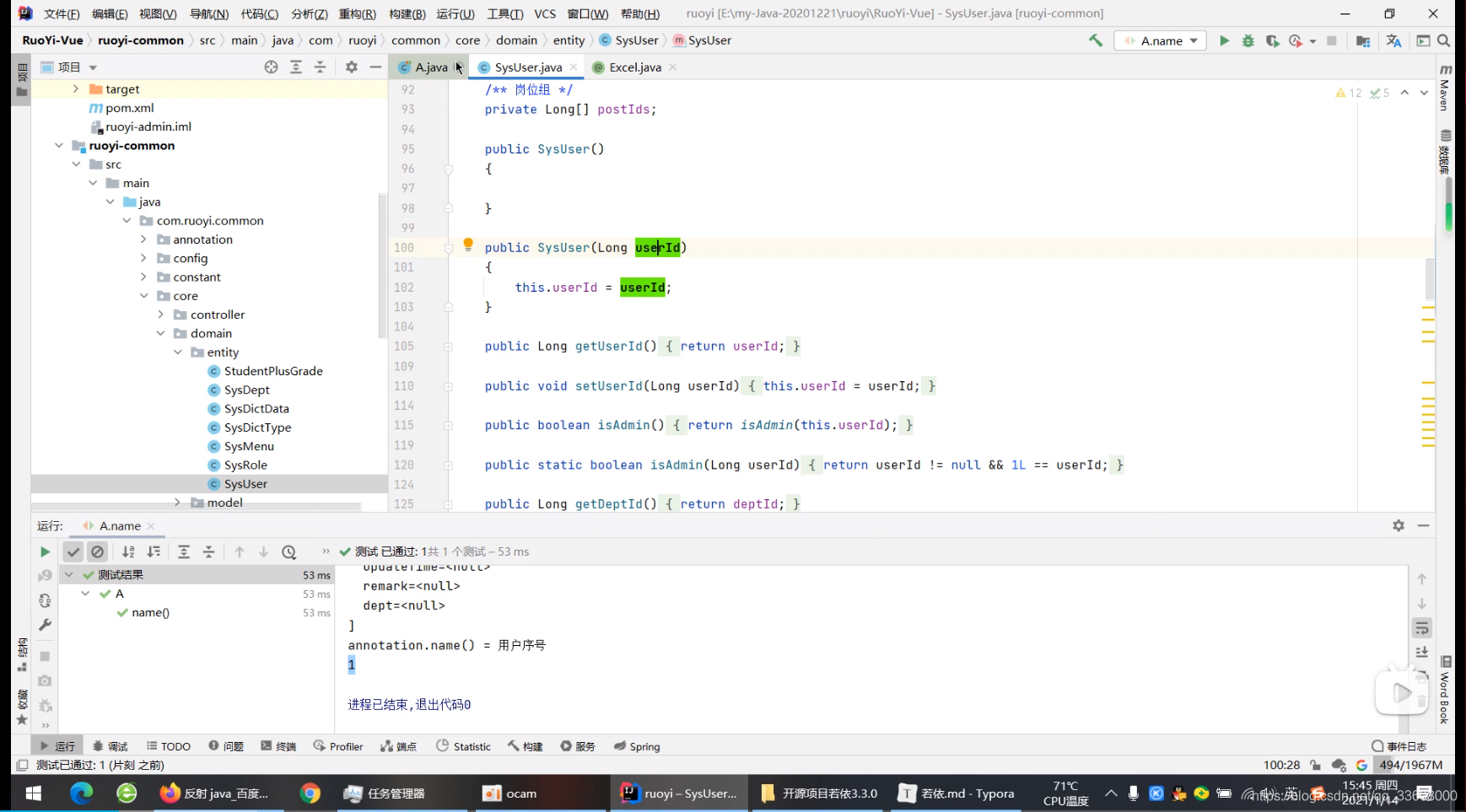The image size is (1466, 812).
Task: Open Run panel settings gear
Action: pos(1399,525)
